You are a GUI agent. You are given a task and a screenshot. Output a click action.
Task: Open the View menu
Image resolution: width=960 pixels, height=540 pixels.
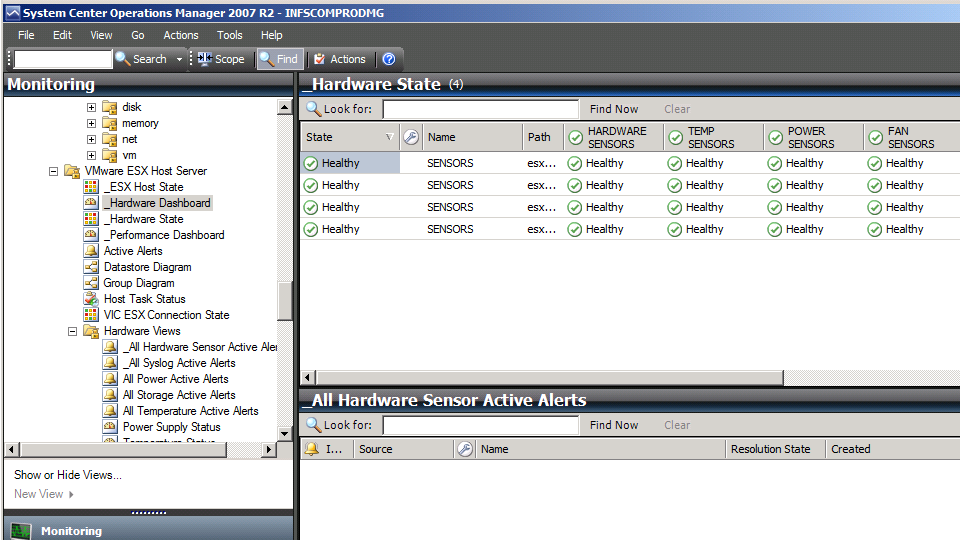coord(101,35)
